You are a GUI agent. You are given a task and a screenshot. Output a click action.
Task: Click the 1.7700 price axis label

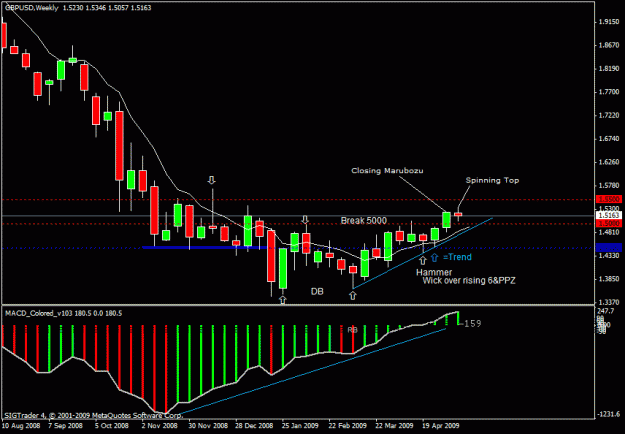[x=609, y=92]
